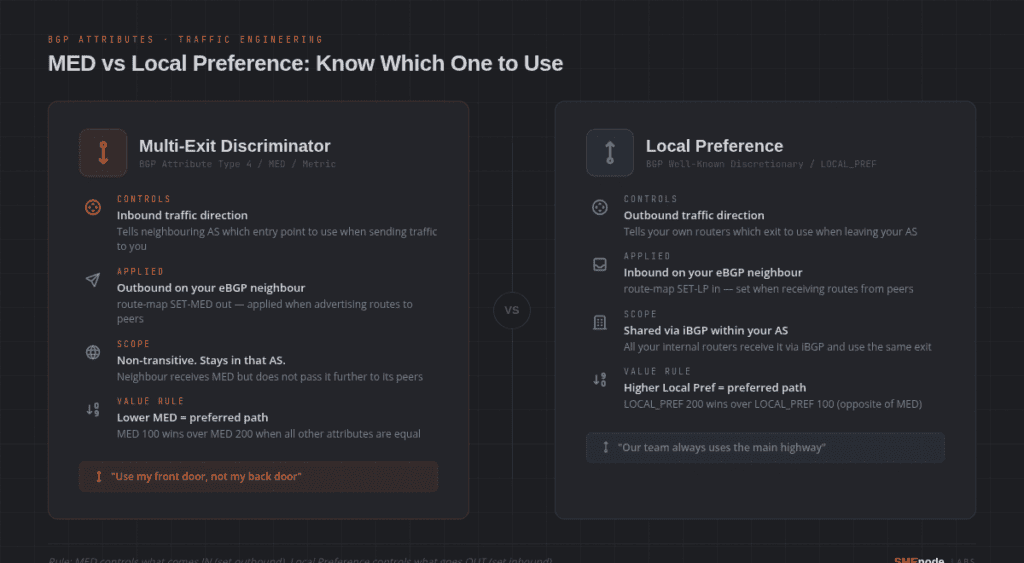Click 'Inbound traffic direction' text

click(x=182, y=215)
